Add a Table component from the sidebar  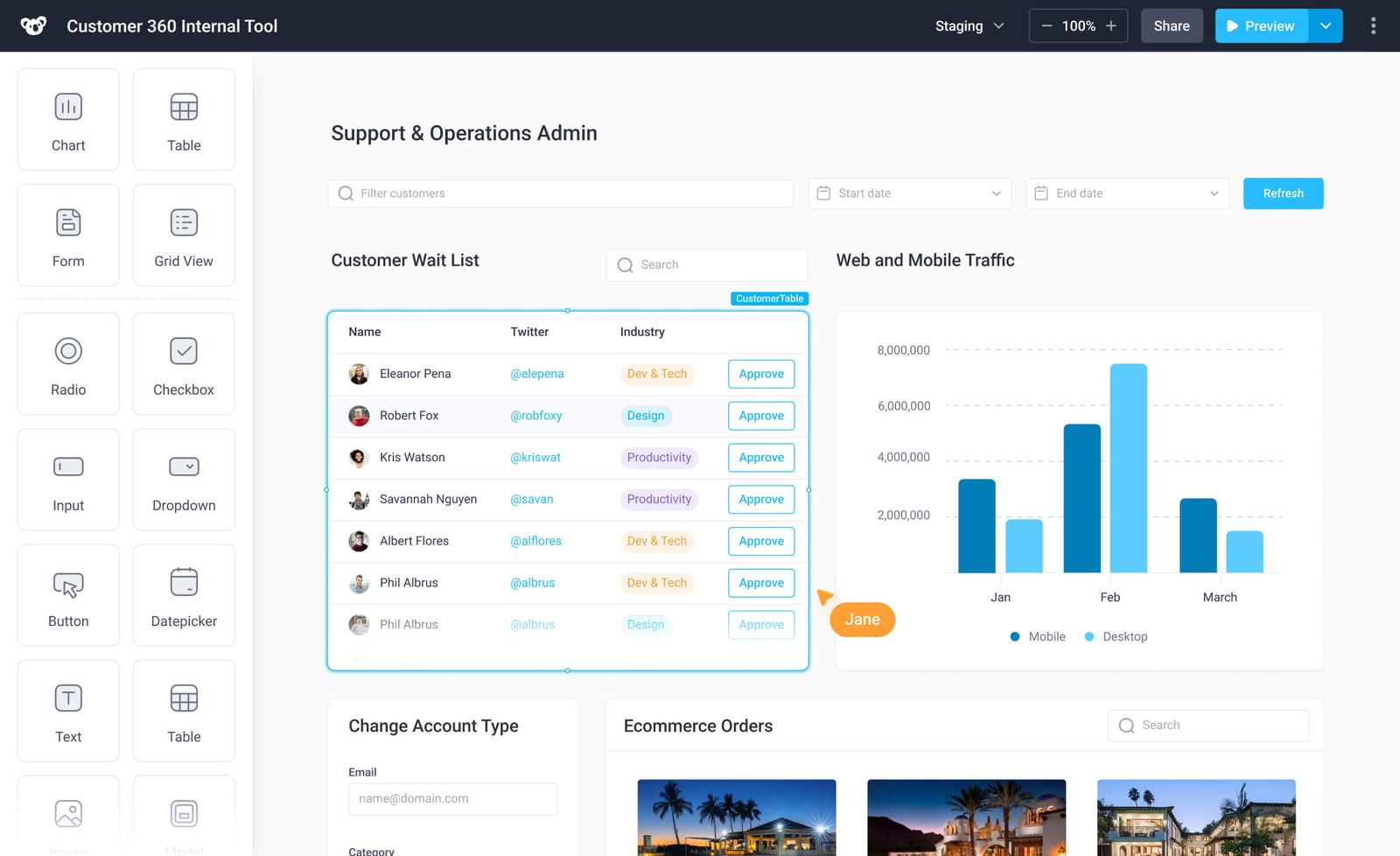pyautogui.click(x=183, y=119)
